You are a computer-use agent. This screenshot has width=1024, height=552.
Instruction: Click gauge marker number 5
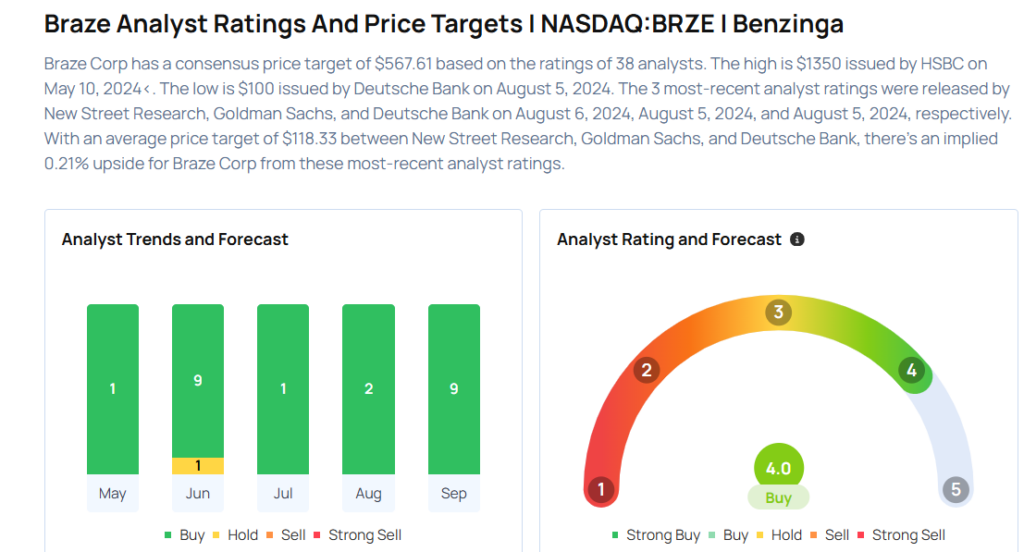956,490
